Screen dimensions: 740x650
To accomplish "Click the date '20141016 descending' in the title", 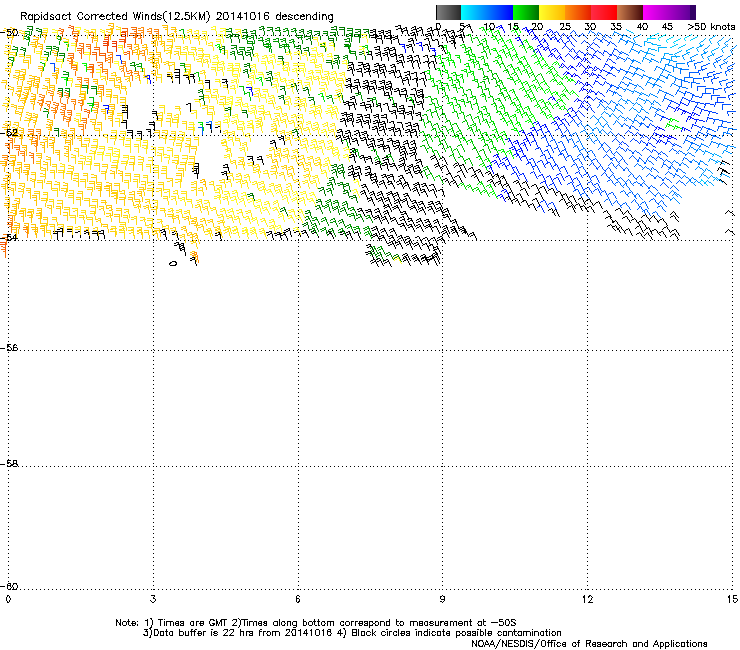I will tap(275, 17).
